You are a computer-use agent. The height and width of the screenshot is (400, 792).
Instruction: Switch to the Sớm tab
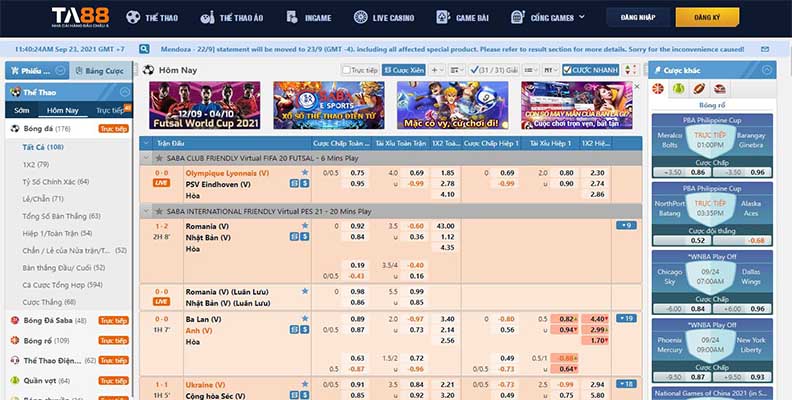pyautogui.click(x=22, y=110)
